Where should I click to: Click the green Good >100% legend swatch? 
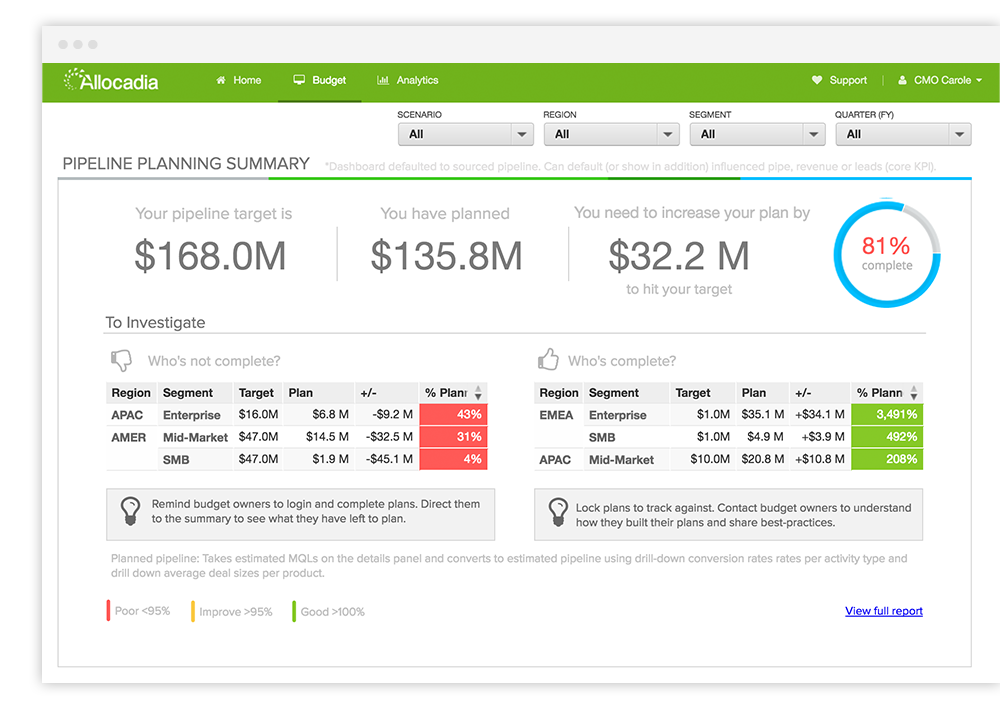[x=294, y=611]
